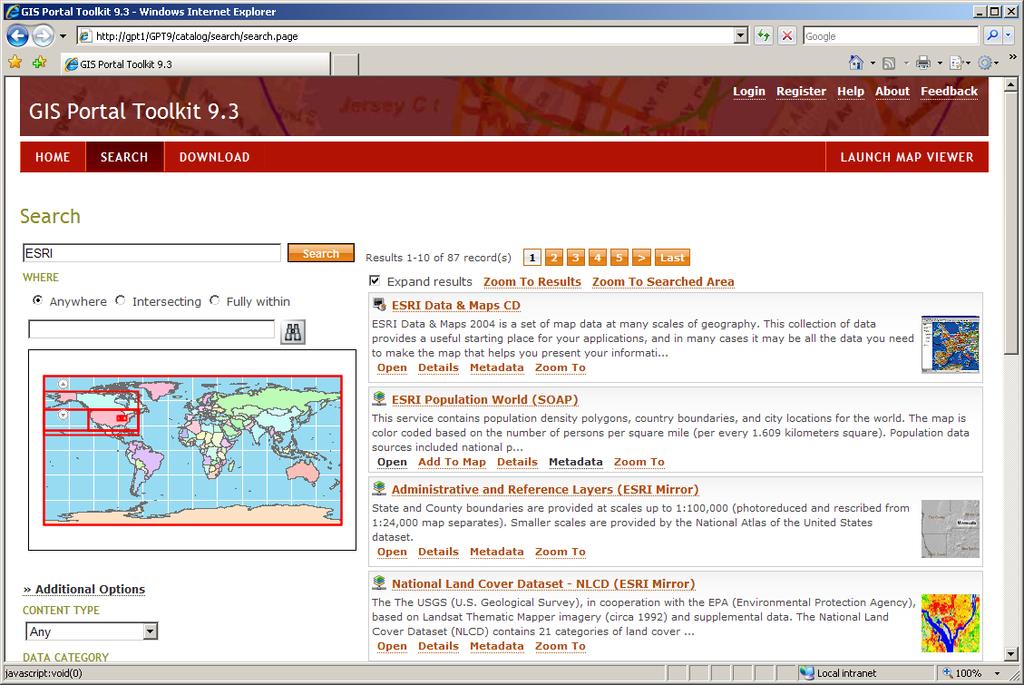Open the Home button dropdown arrow
This screenshot has height=685, width=1024.
tap(872, 63)
